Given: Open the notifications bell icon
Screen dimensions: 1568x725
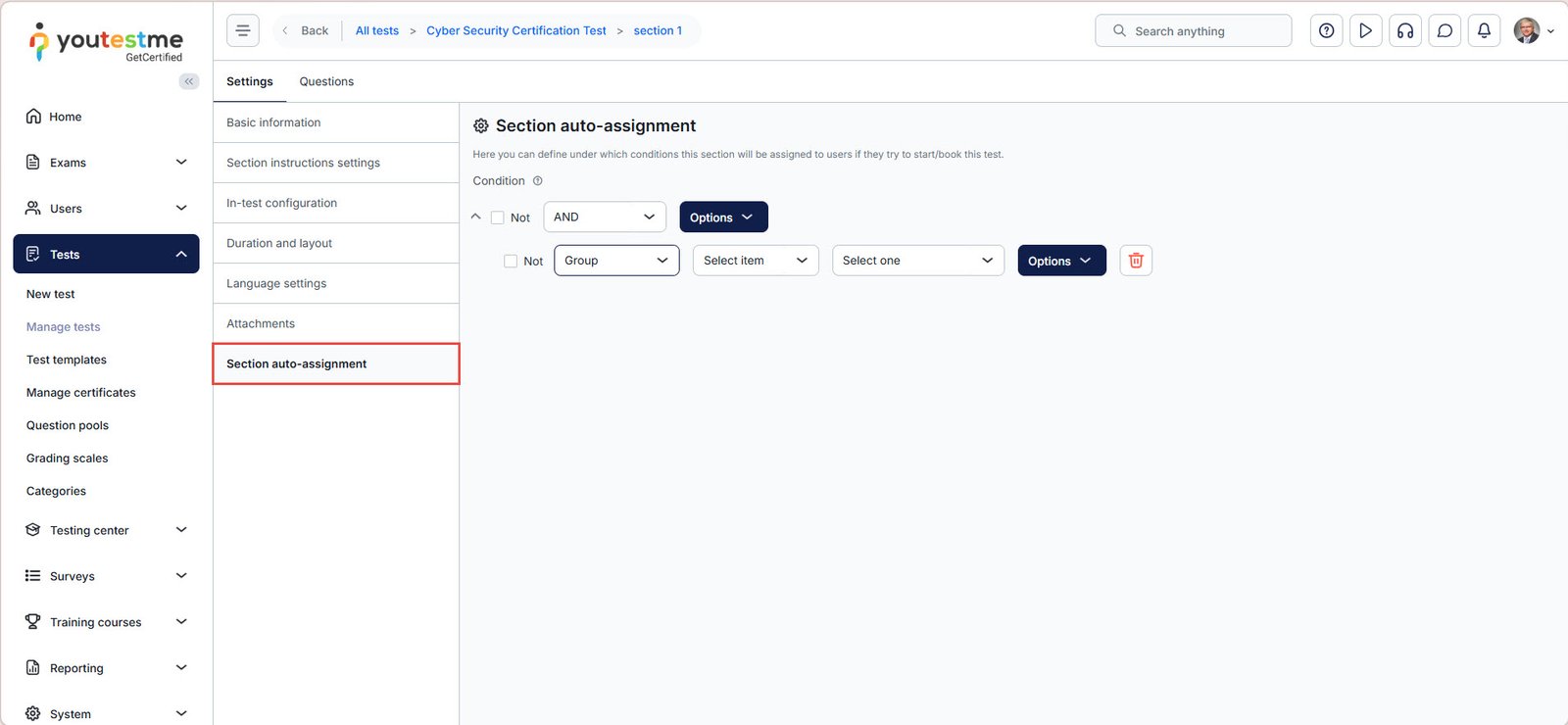Looking at the screenshot, I should coord(1484,30).
